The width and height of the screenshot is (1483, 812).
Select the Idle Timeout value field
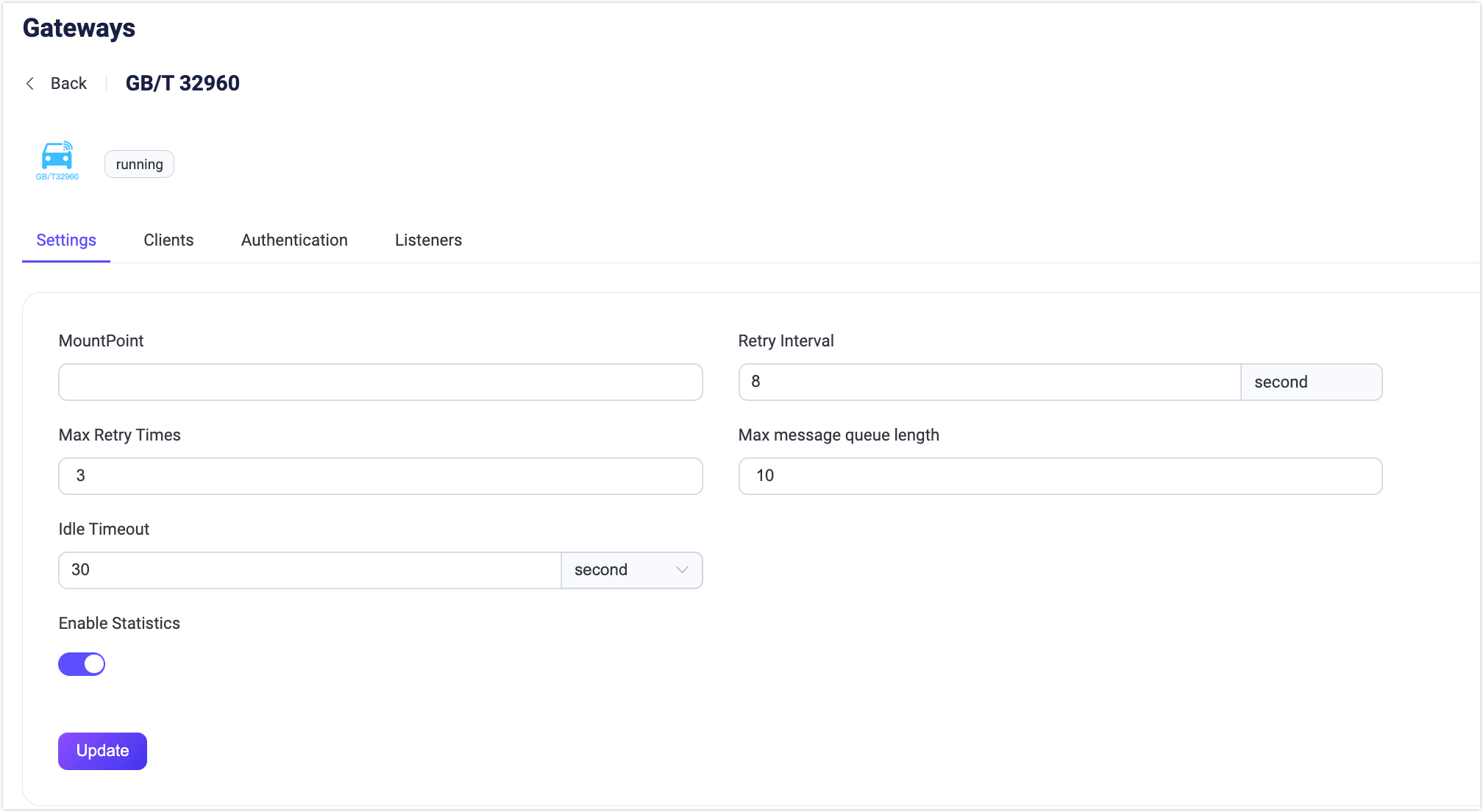[x=309, y=570]
